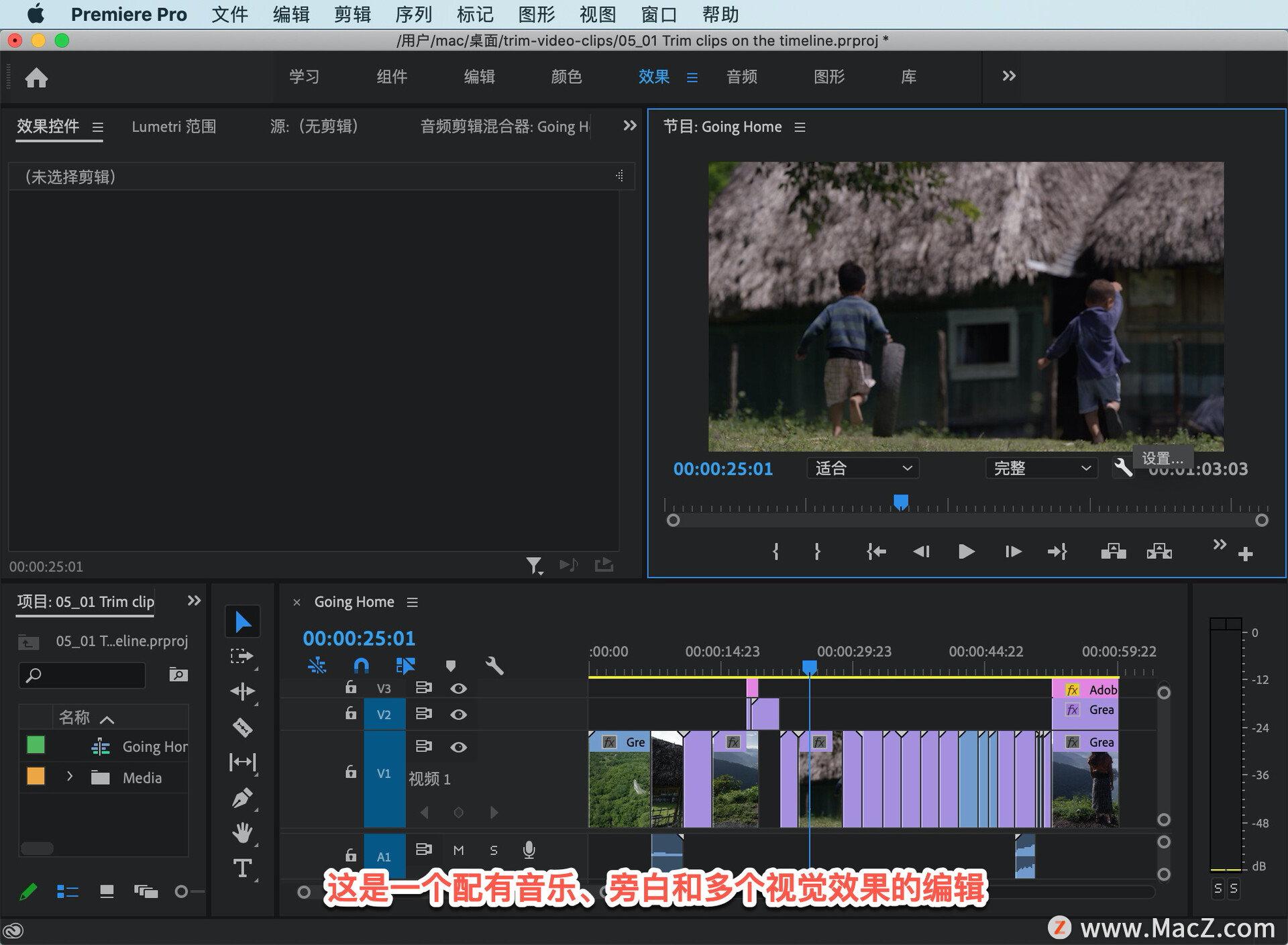Click the program monitor playhead marker

click(x=900, y=501)
